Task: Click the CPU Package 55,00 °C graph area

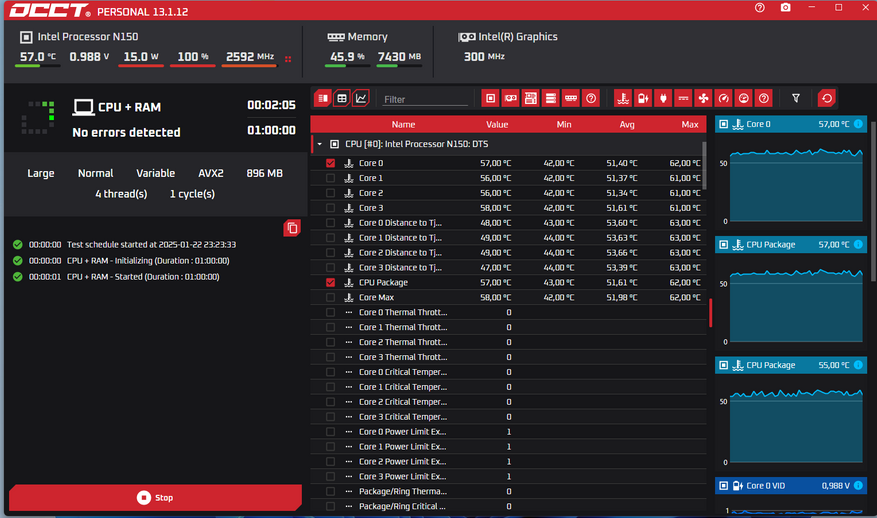Action: pyautogui.click(x=795, y=425)
